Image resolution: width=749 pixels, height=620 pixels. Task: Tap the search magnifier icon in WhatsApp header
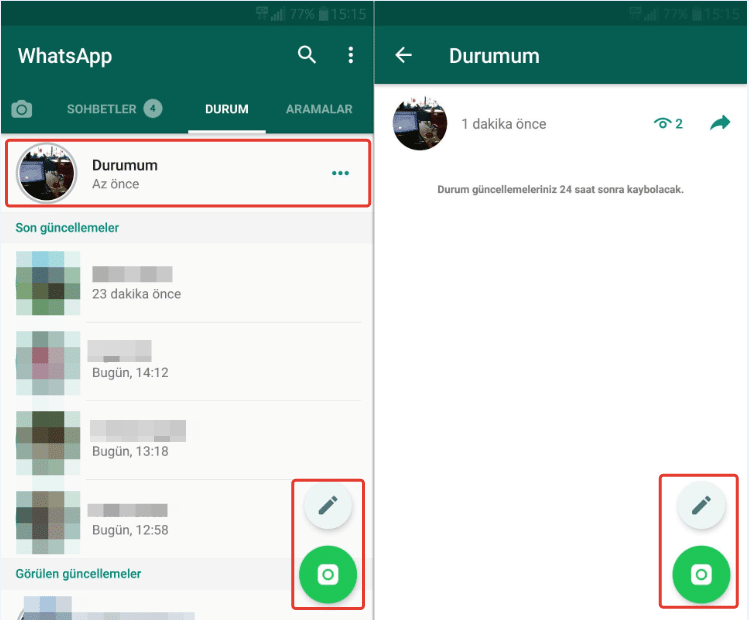pyautogui.click(x=307, y=55)
